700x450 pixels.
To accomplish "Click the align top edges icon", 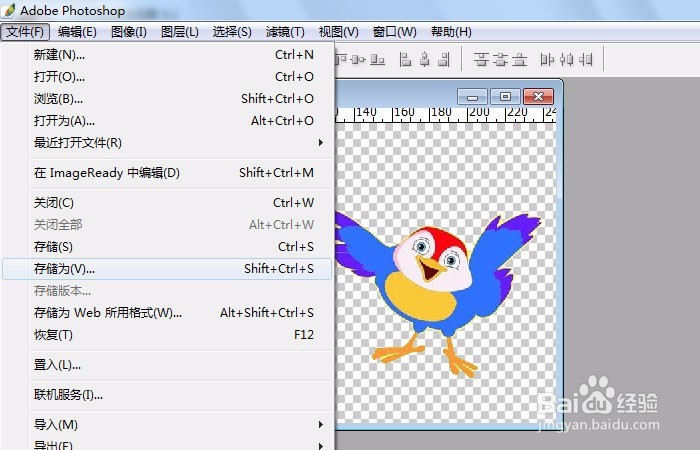I will (341, 59).
